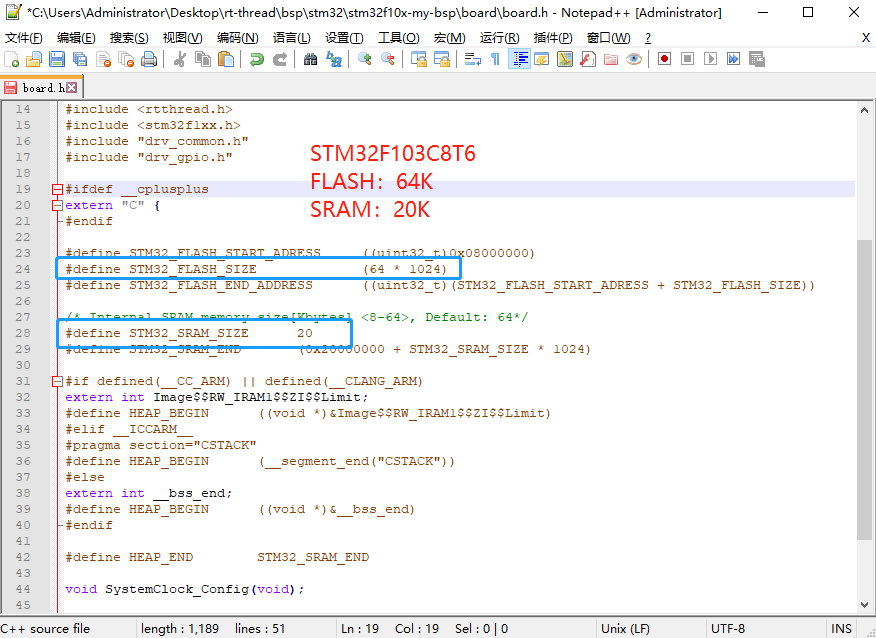Click the Open file toolbar icon

pyautogui.click(x=34, y=59)
